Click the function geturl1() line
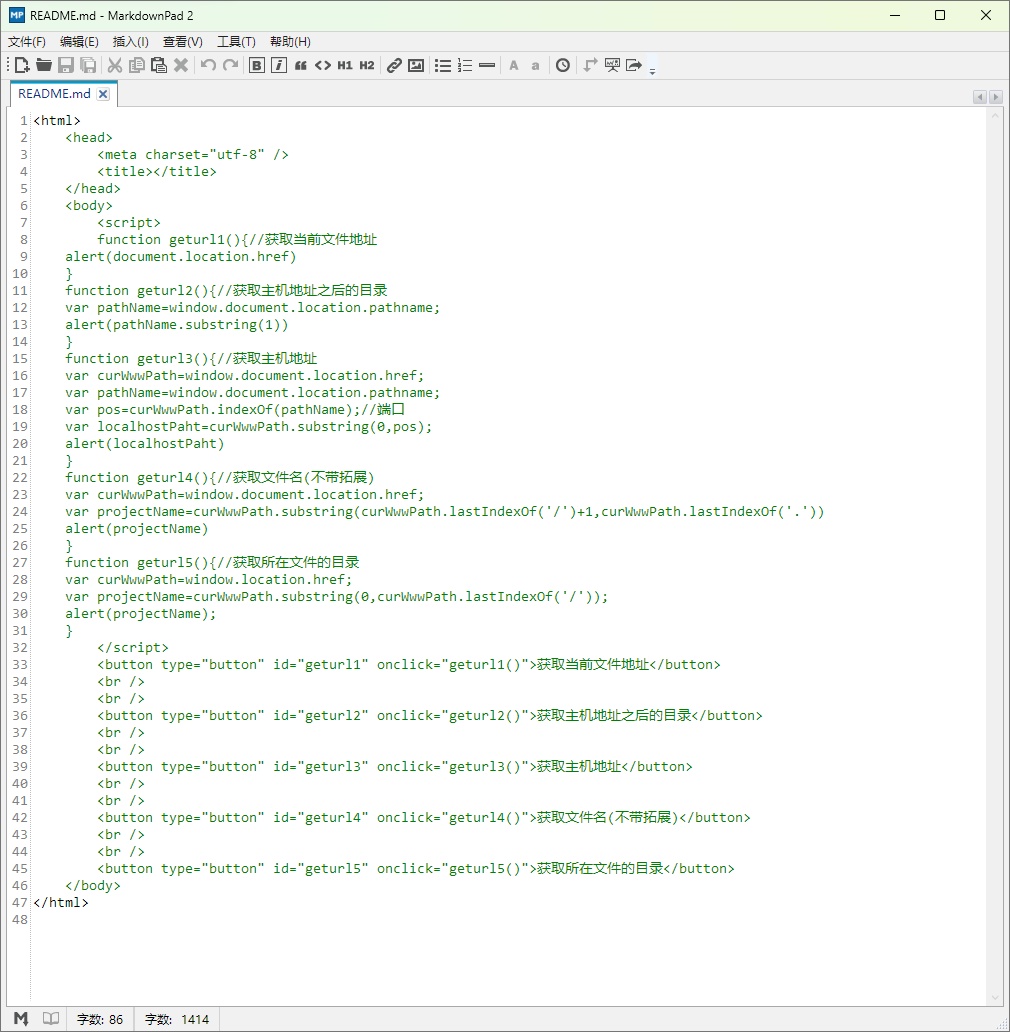1010x1032 pixels. (237, 240)
